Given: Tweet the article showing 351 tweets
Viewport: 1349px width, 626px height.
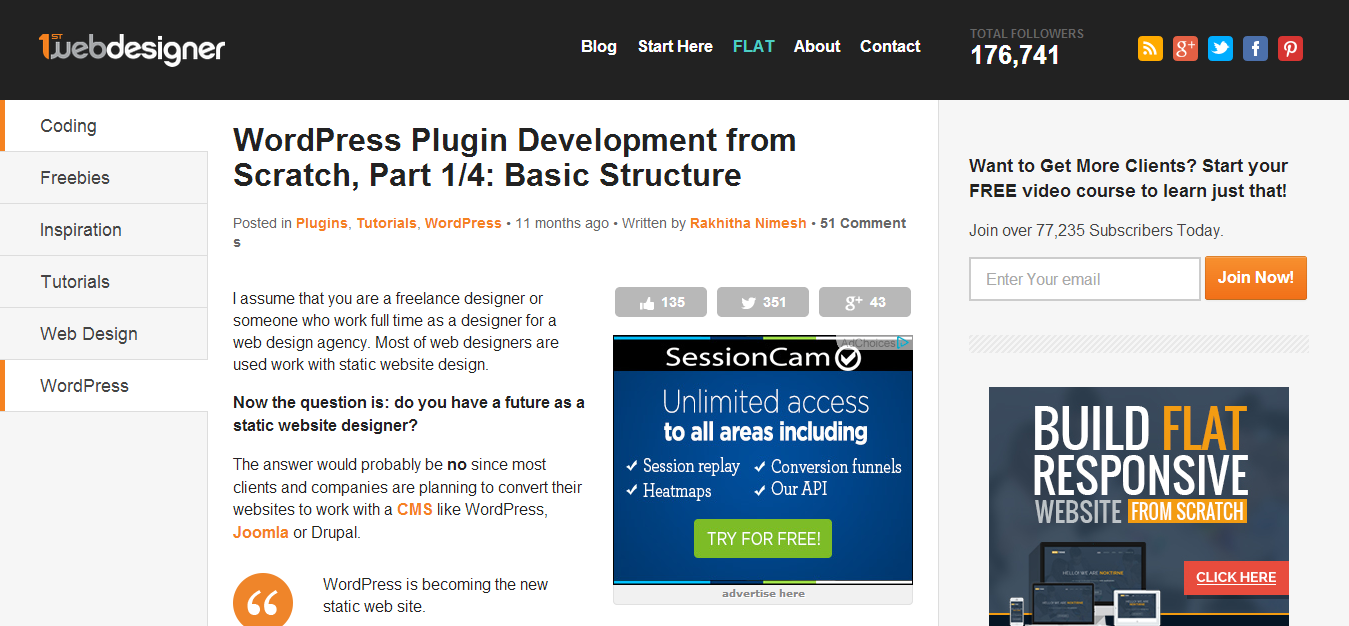Looking at the screenshot, I should 763,302.
